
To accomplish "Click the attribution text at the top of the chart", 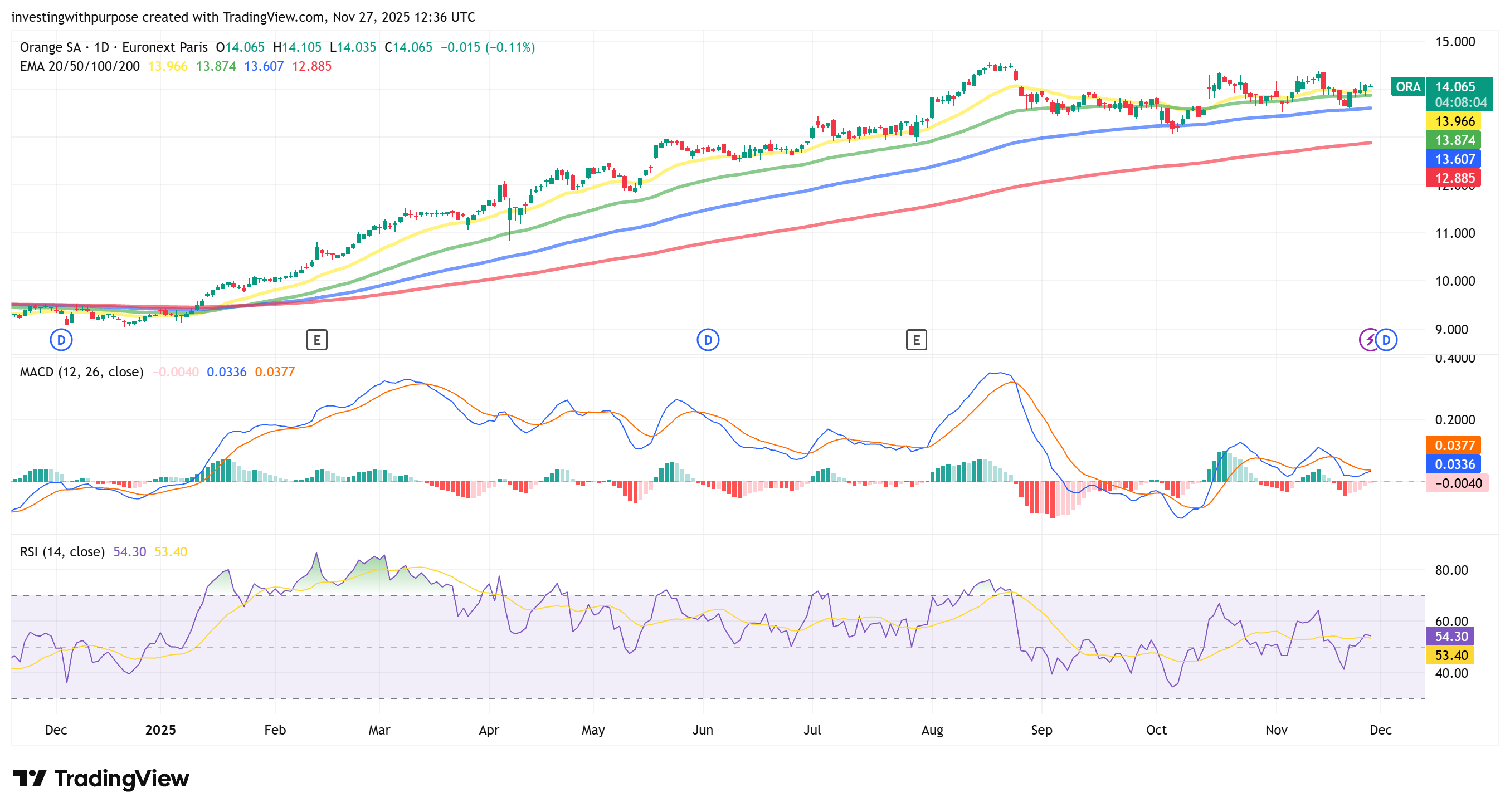I will pos(243,17).
